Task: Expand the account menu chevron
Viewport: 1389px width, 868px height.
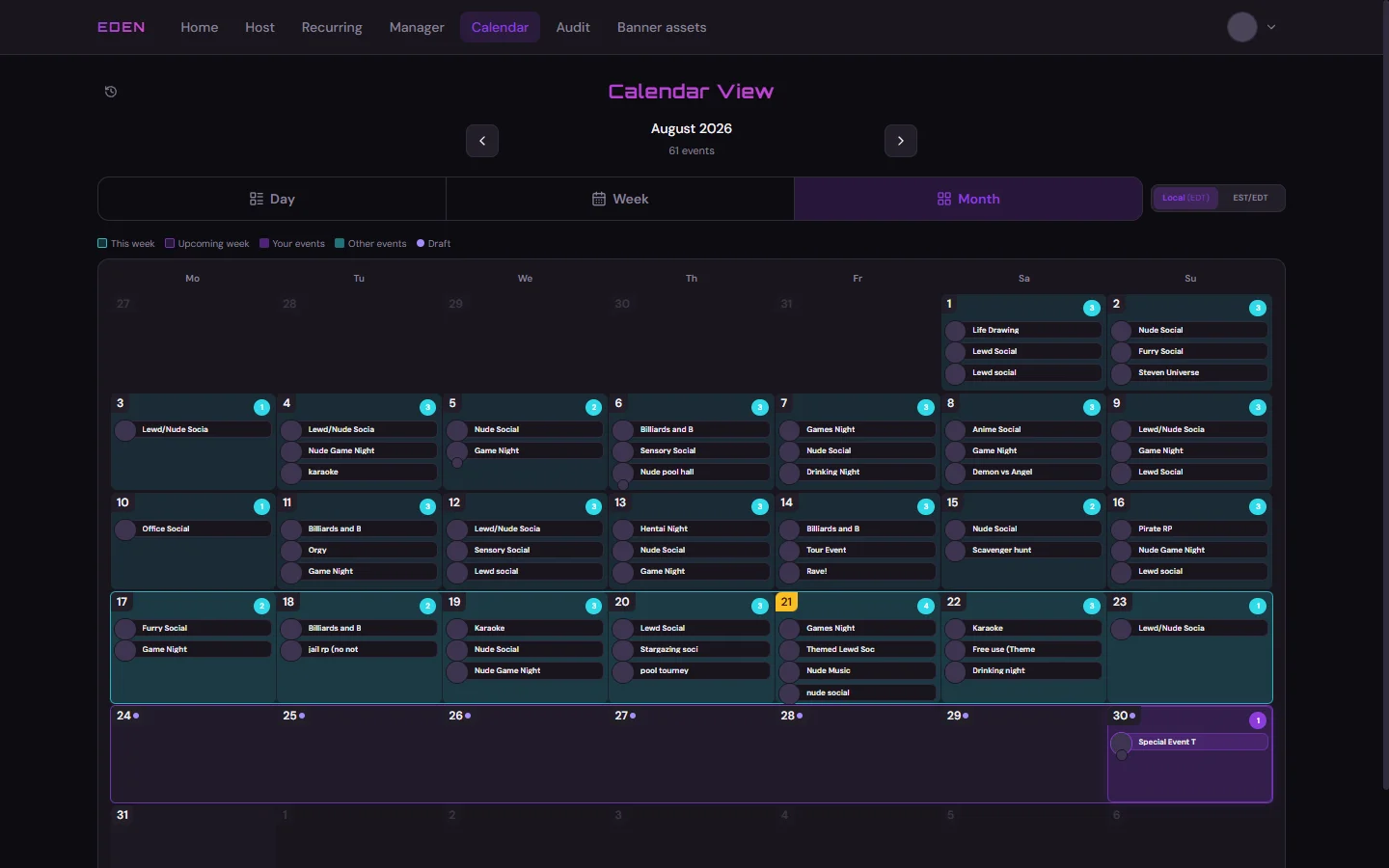Action: (x=1271, y=27)
